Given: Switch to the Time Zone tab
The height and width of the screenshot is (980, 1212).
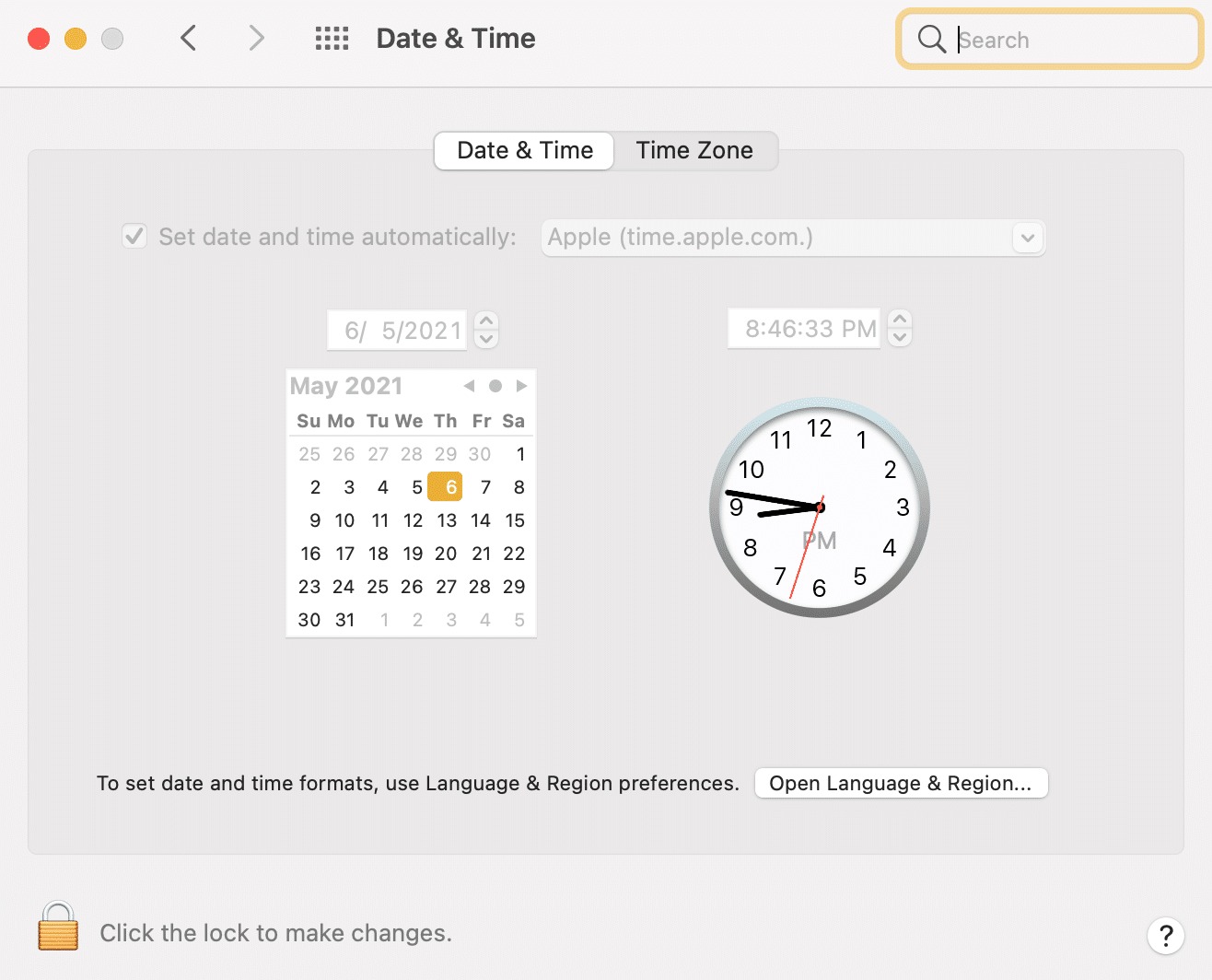Looking at the screenshot, I should [694, 150].
